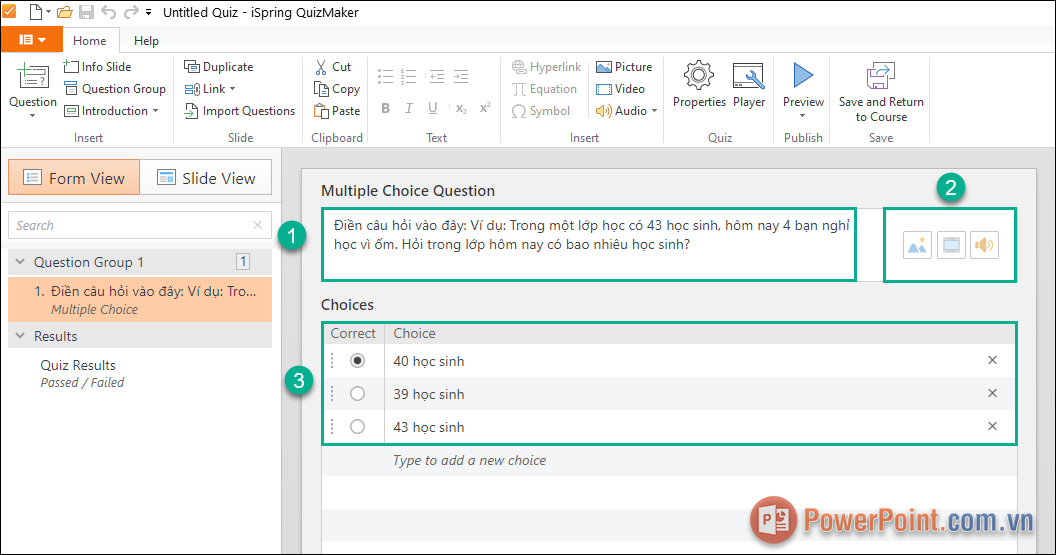Add audio to question via speaker icon
Screen dimensions: 1056x555
click(x=984, y=245)
